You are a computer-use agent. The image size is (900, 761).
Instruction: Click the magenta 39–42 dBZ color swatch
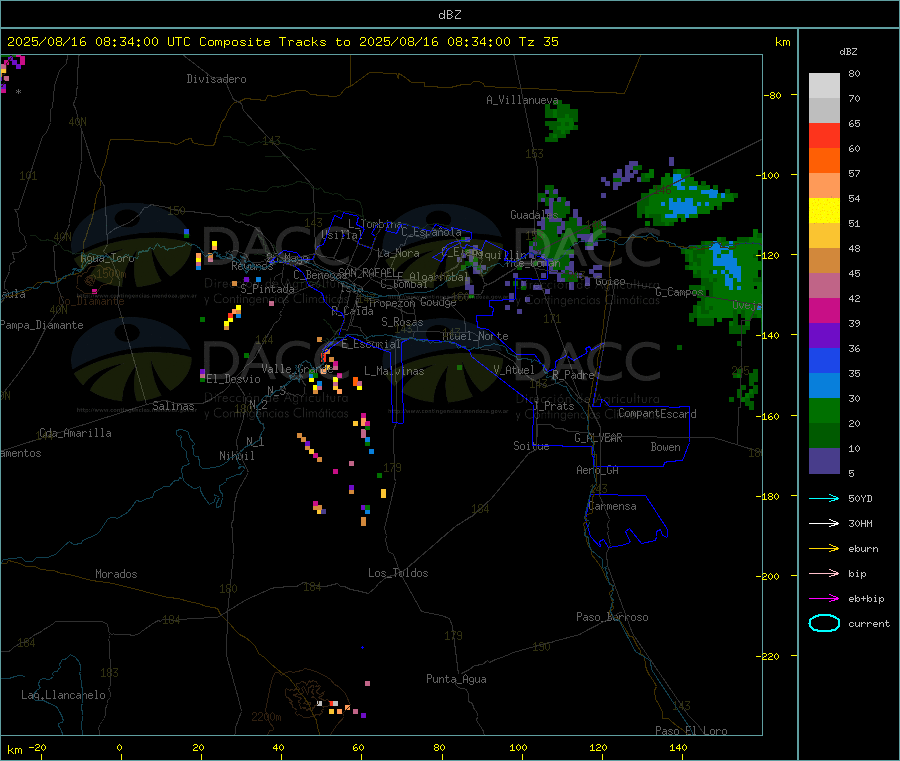[x=824, y=310]
